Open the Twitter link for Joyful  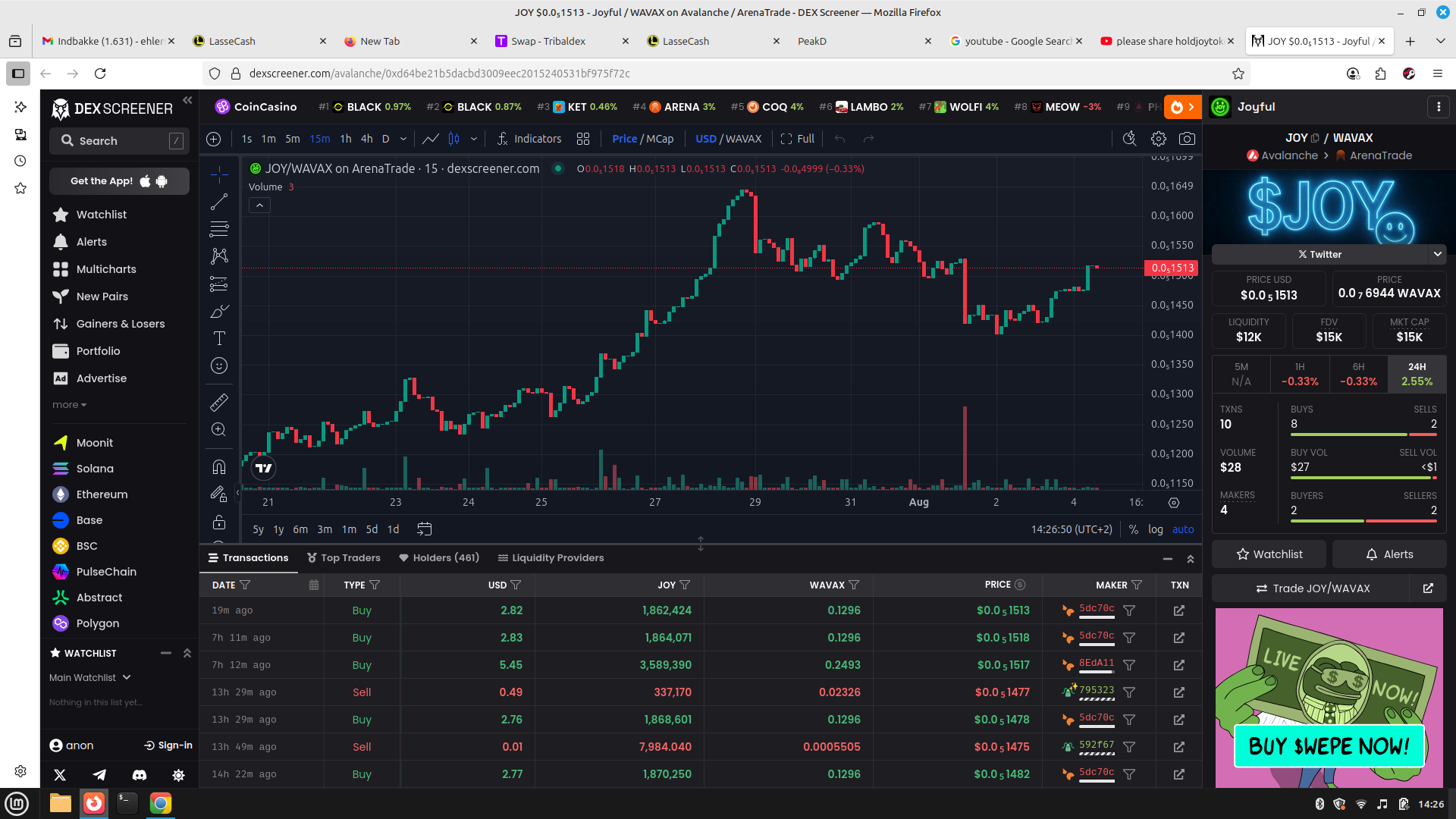1319,254
